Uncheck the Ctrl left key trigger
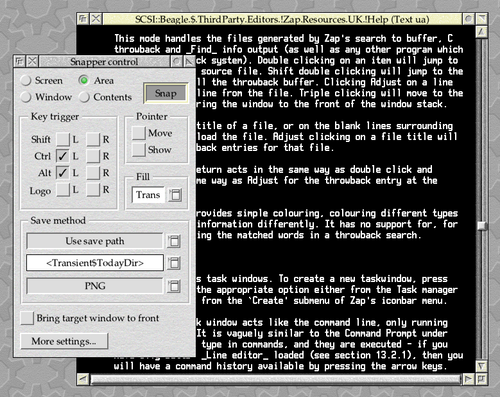The image size is (500, 397). pyautogui.click(x=62, y=156)
